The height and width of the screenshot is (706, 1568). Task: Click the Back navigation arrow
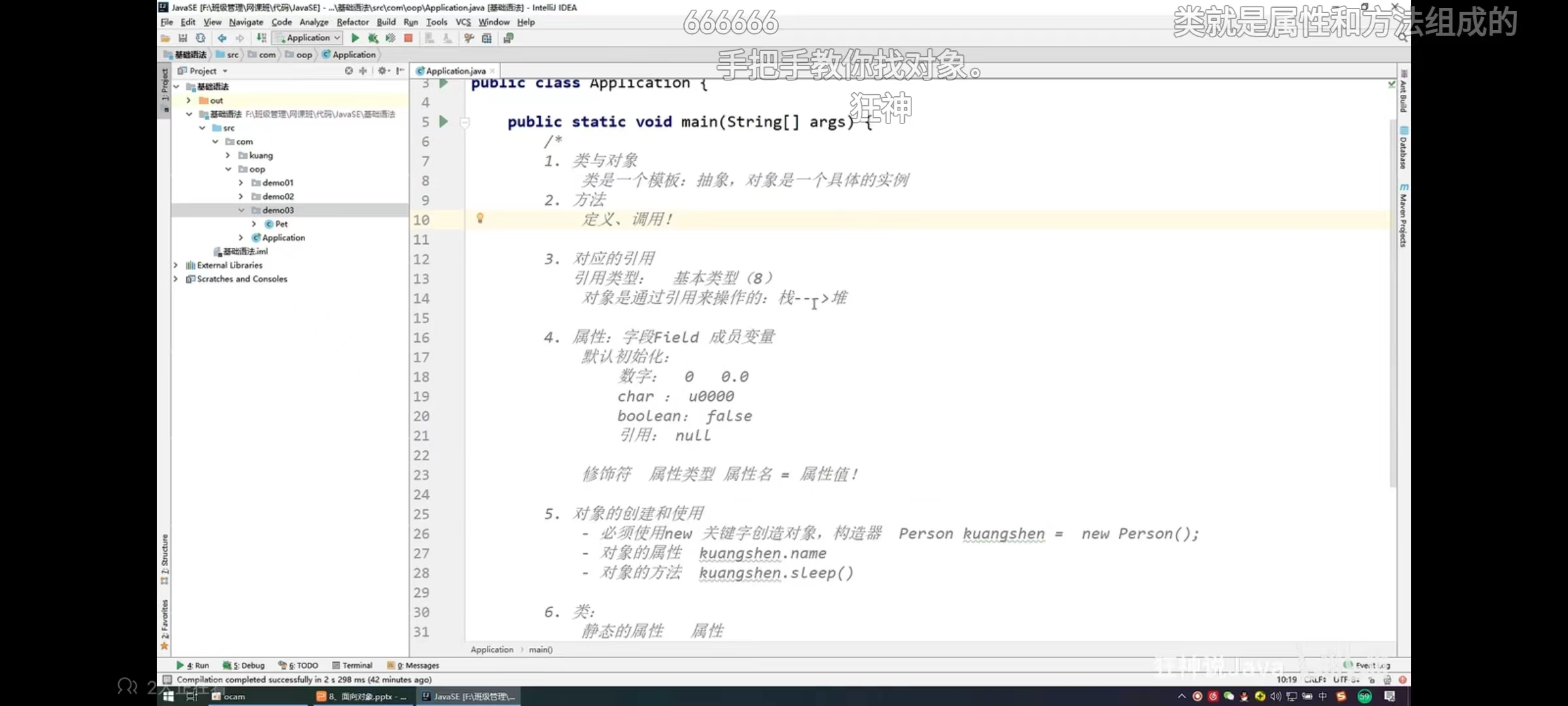click(x=222, y=38)
